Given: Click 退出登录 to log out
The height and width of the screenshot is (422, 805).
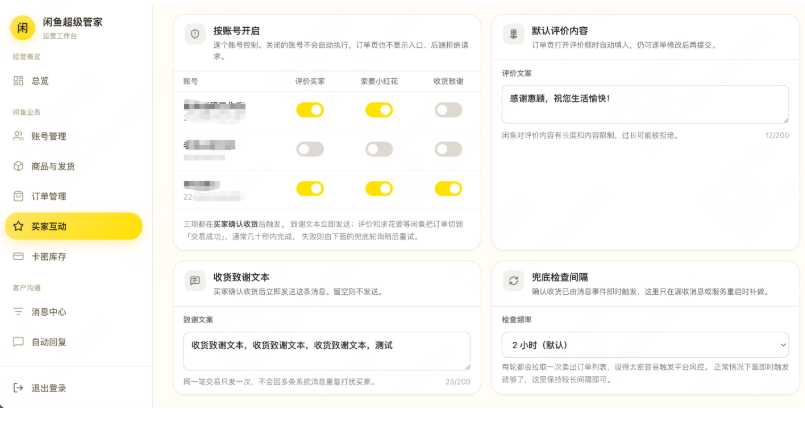Looking at the screenshot, I should click(x=73, y=388).
